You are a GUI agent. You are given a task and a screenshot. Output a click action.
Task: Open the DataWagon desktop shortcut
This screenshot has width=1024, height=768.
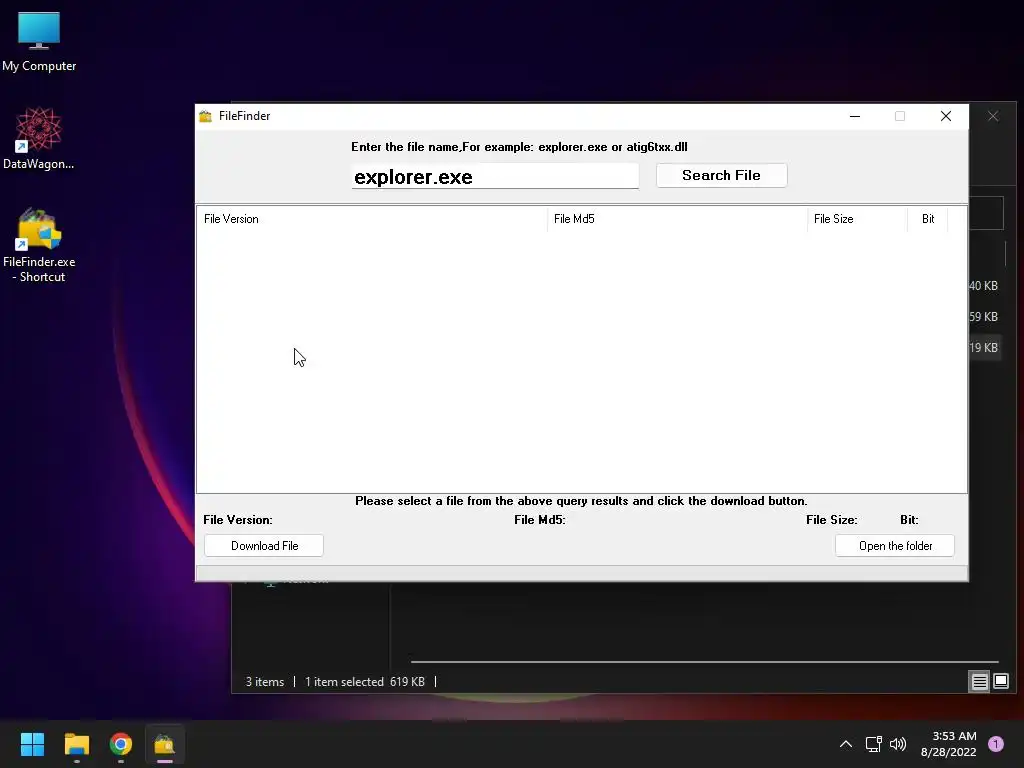click(x=39, y=138)
